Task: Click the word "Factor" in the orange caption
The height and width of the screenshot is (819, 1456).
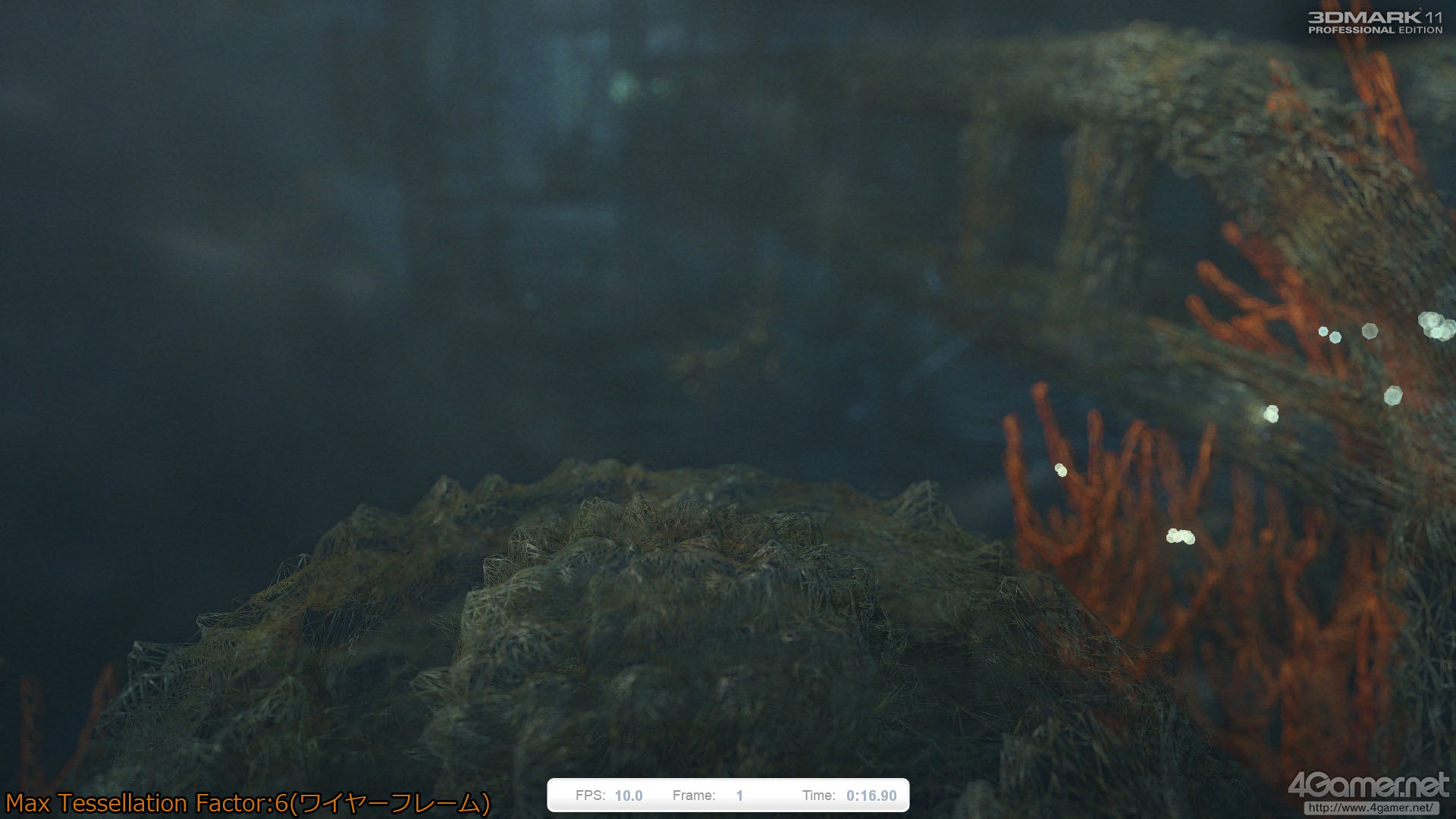Action: pyautogui.click(x=231, y=803)
